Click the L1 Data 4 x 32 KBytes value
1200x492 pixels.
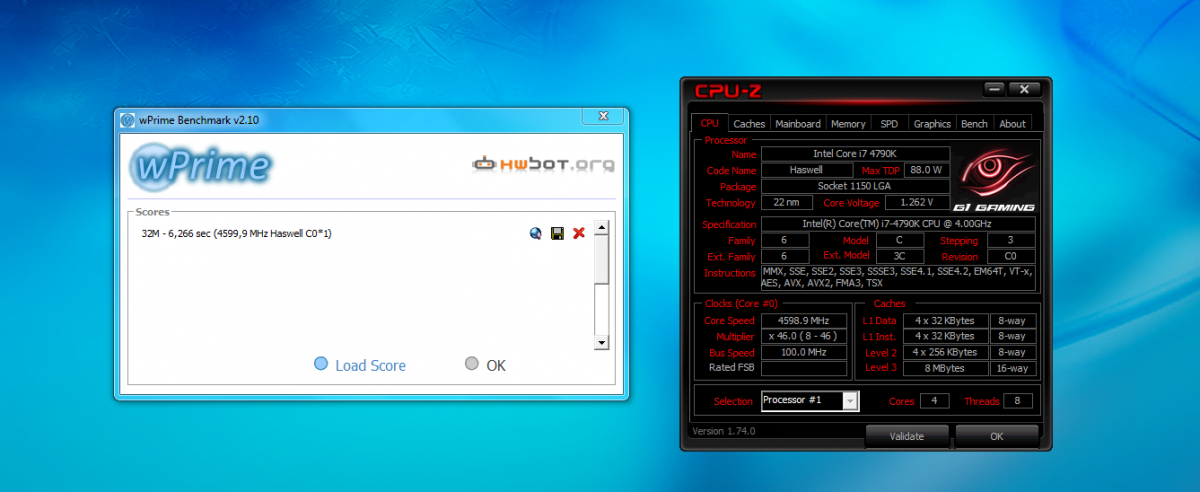click(945, 321)
